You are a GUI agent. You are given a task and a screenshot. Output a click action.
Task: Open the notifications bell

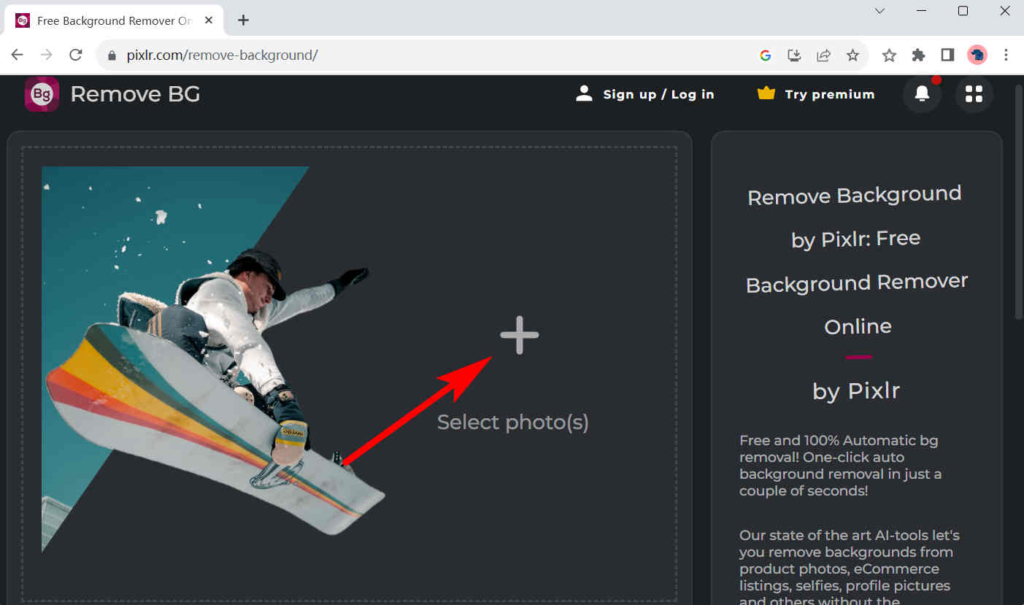pyautogui.click(x=922, y=94)
